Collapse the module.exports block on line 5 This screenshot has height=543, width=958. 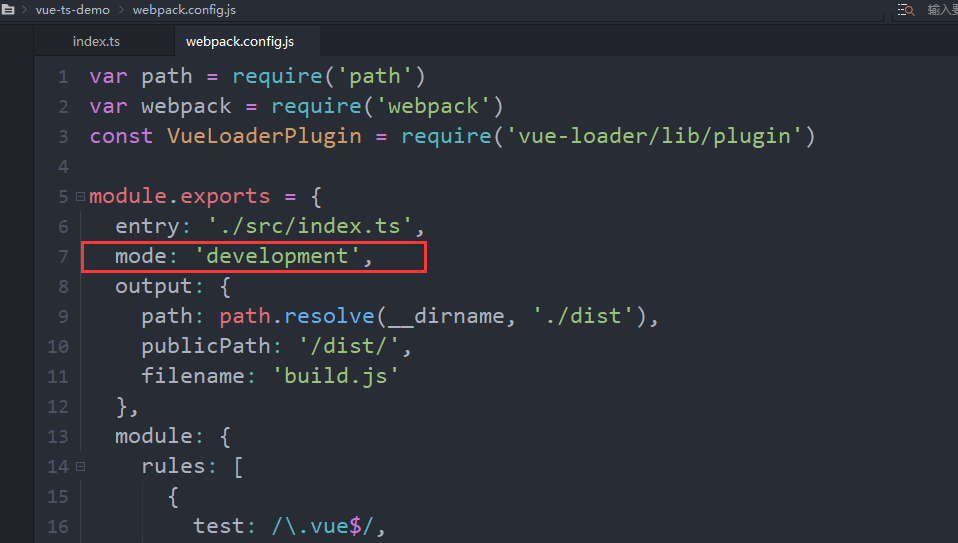coord(80,197)
